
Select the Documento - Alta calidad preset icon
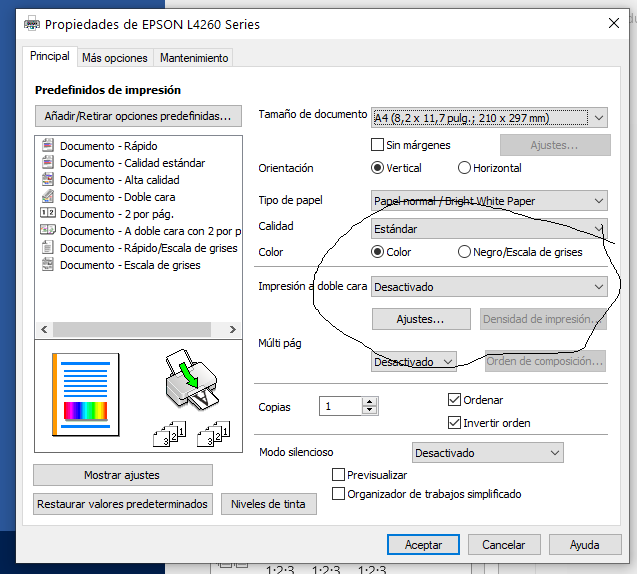pos(47,180)
